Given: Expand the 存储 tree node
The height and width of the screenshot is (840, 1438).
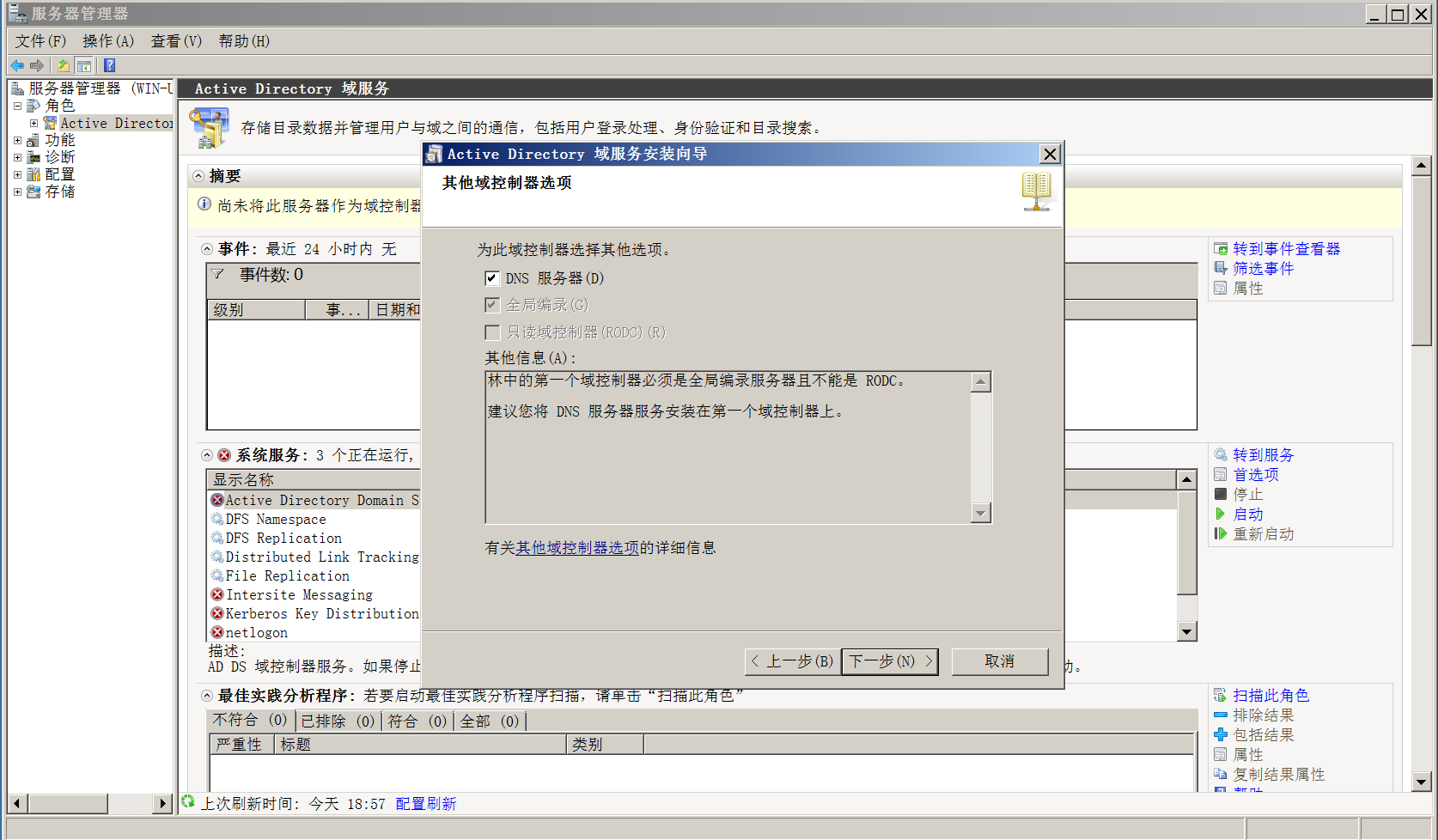Looking at the screenshot, I should 17,192.
